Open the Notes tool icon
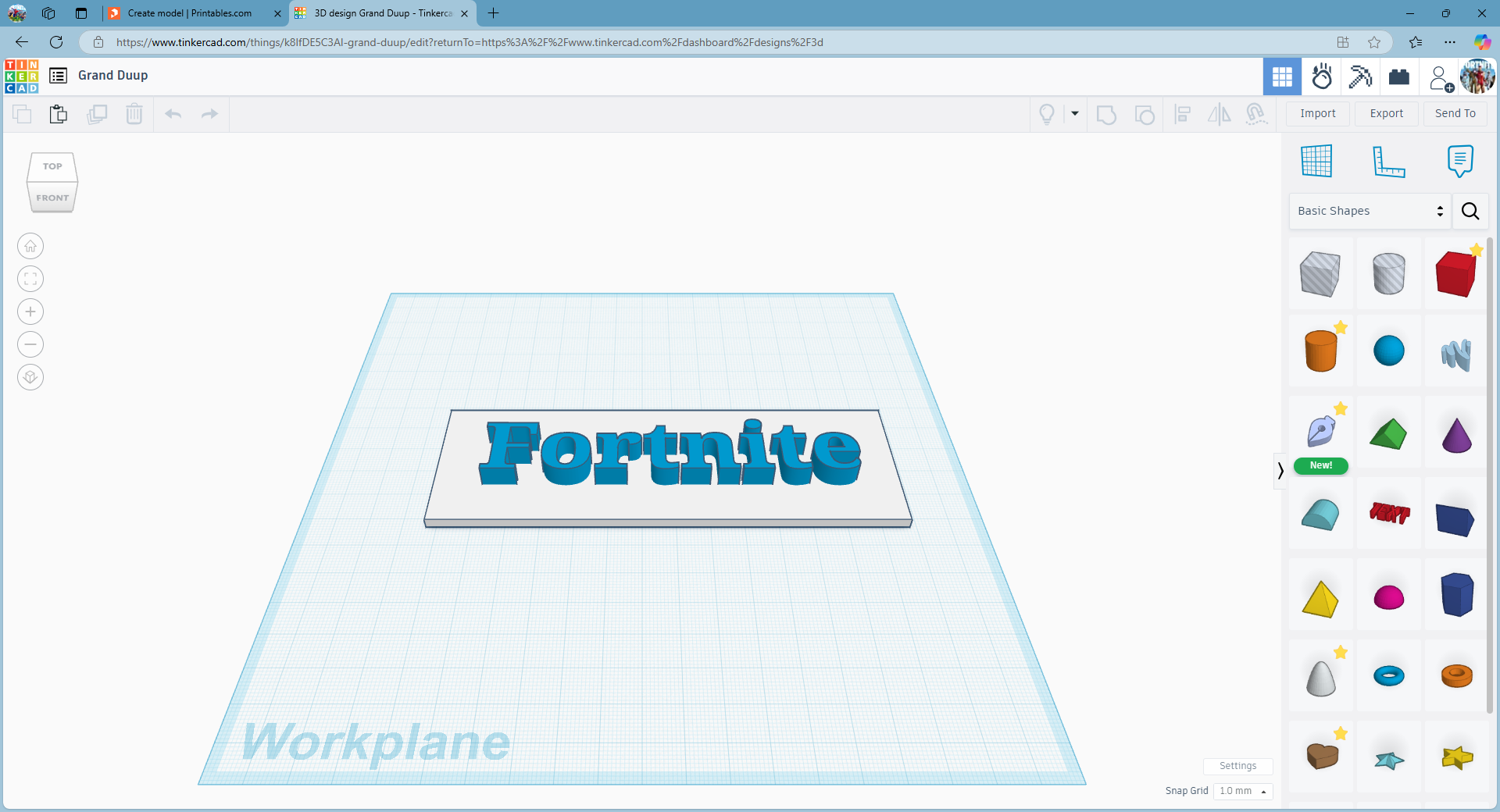Image resolution: width=1500 pixels, height=812 pixels. pos(1460,161)
